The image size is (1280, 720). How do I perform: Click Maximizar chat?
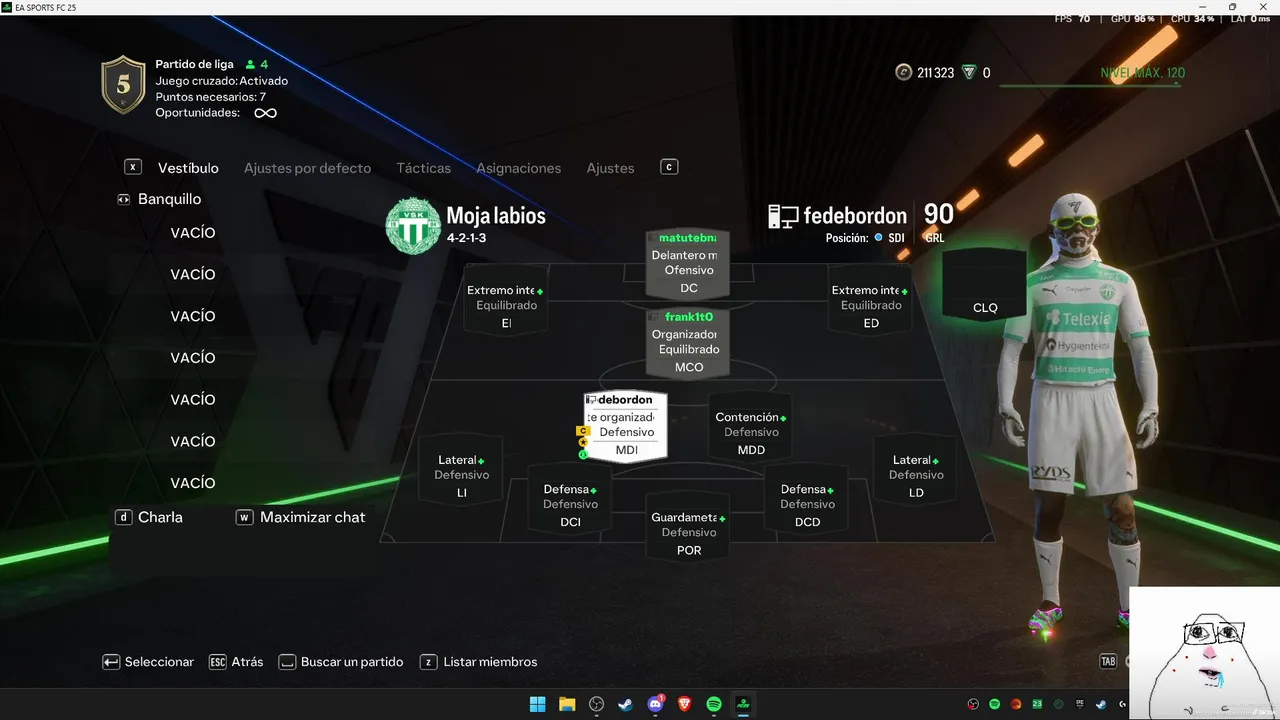tap(312, 517)
